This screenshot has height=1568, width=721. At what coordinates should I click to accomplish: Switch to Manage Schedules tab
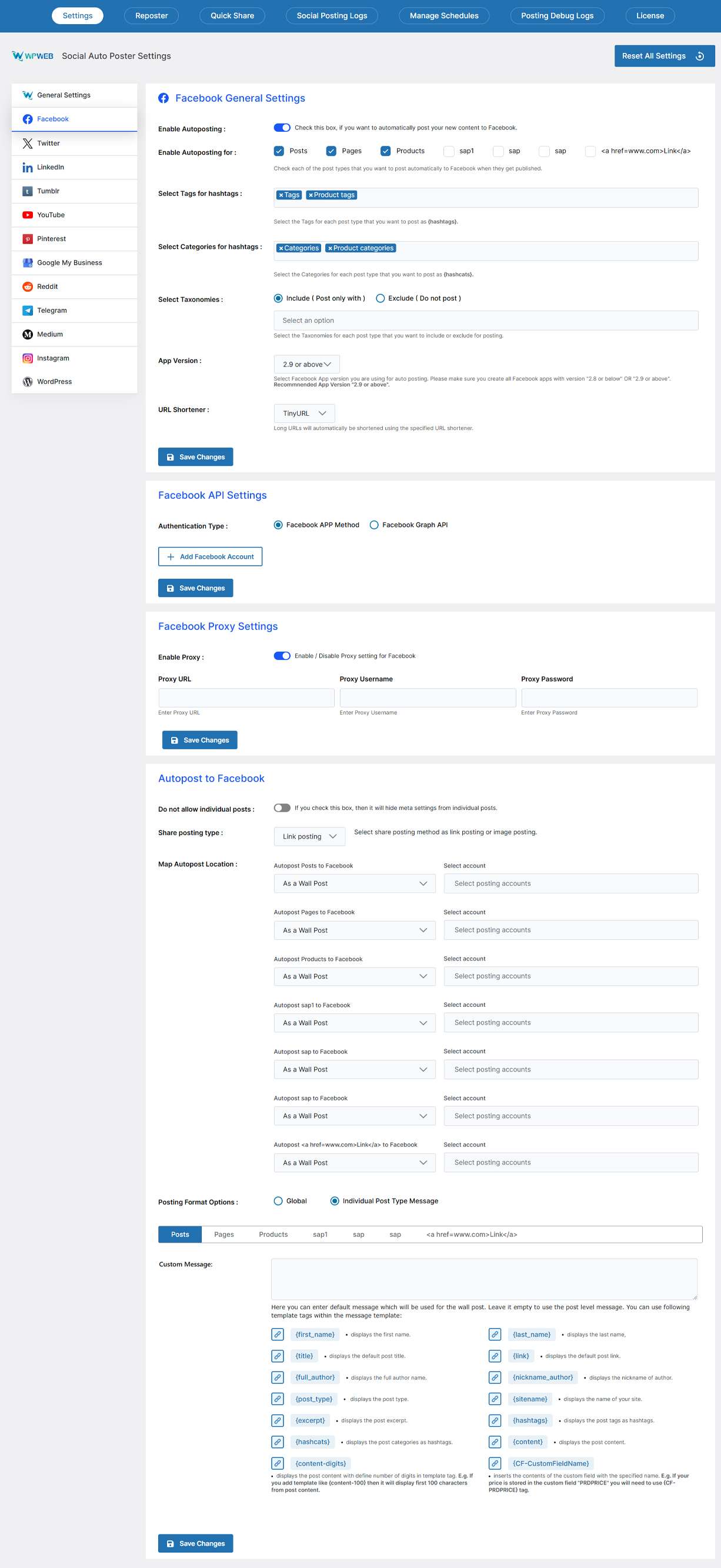(444, 16)
